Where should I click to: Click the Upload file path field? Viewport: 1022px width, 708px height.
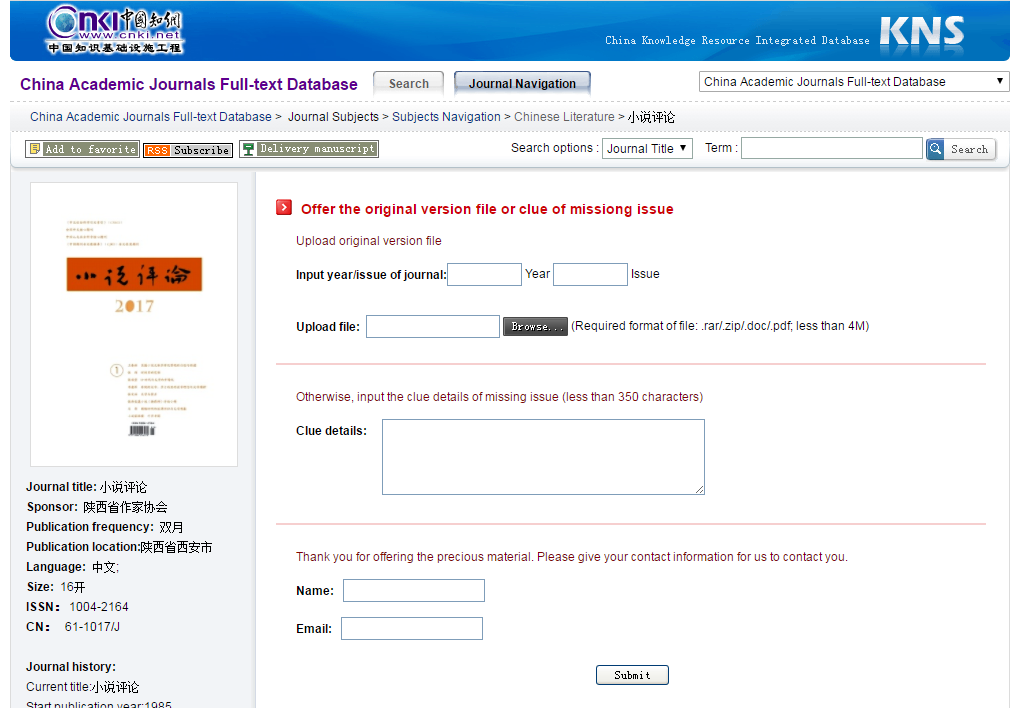433,327
